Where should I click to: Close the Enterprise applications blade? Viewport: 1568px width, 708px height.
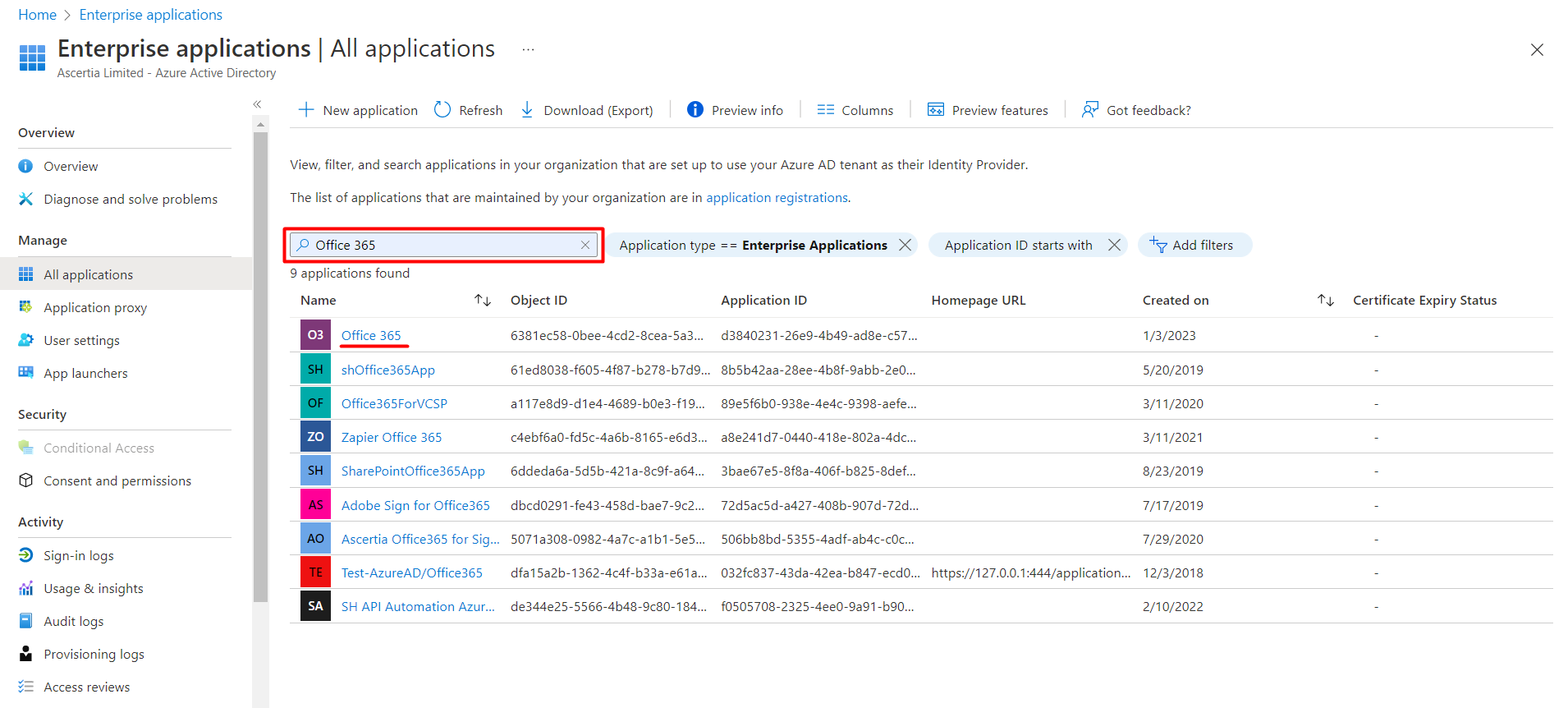pos(1537,50)
